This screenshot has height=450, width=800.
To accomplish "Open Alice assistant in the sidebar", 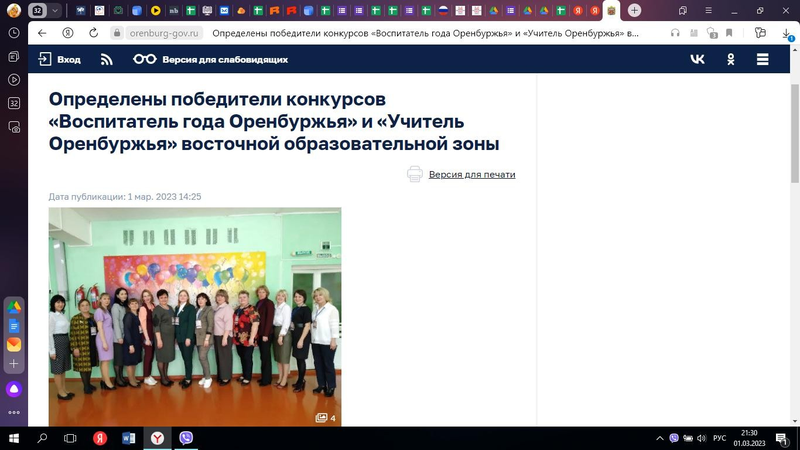I will 14,389.
